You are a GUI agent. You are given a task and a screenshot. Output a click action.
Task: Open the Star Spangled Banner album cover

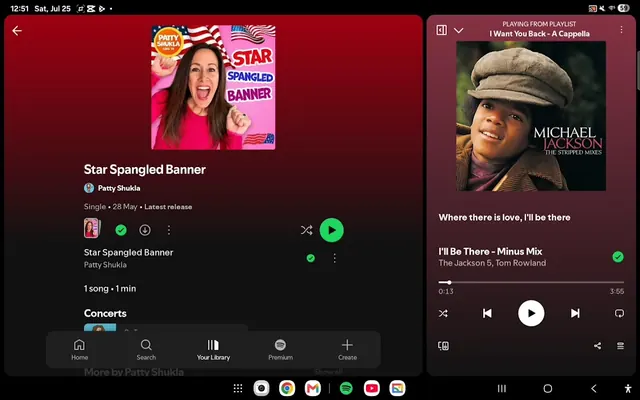(213, 87)
